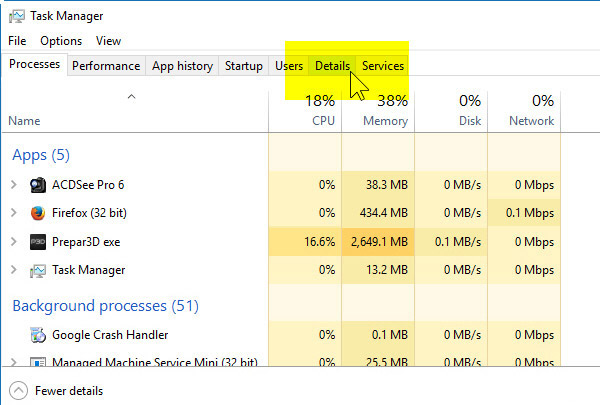Screen dimensions: 600x405
Task: Expand the Prepar3D exe process group
Action: [x=13, y=242]
